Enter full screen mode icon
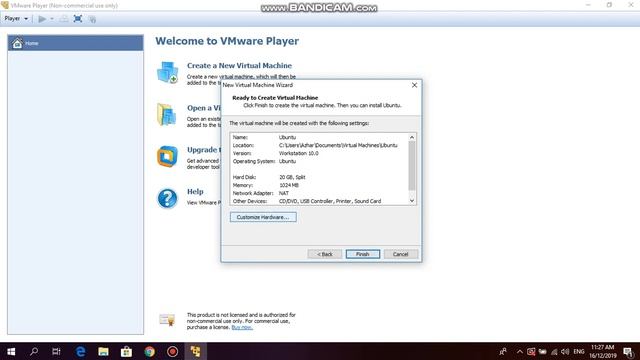This screenshot has height=360, width=640. [78, 19]
